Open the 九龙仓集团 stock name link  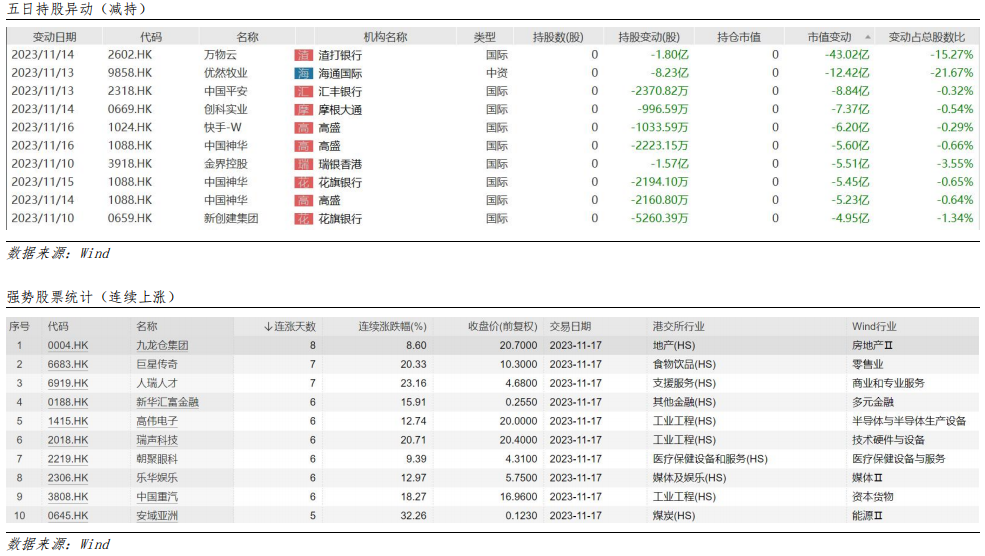pos(162,346)
